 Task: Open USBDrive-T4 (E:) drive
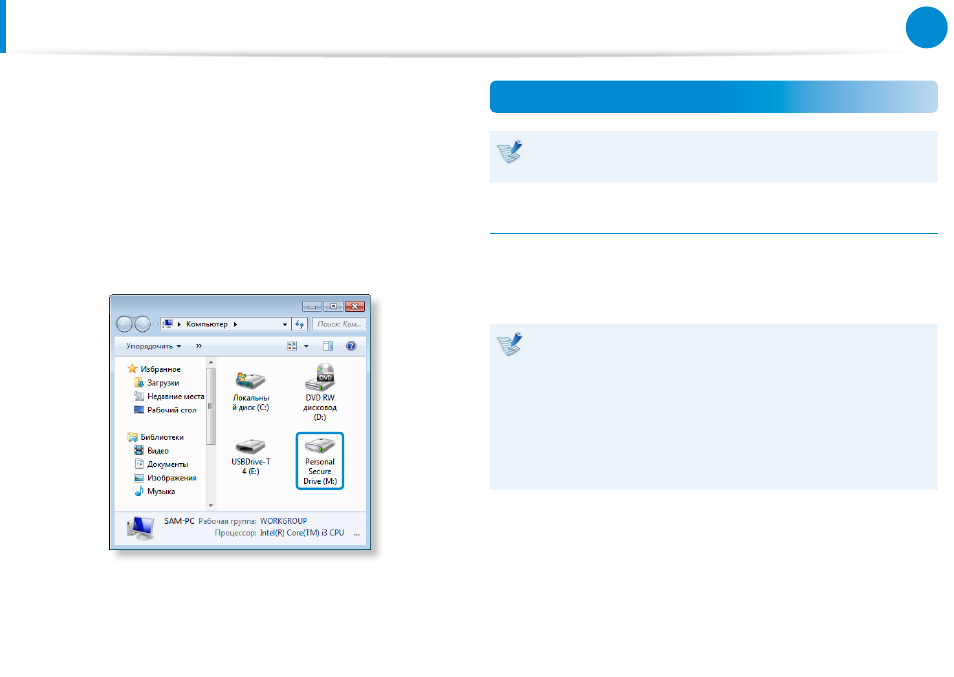point(251,456)
